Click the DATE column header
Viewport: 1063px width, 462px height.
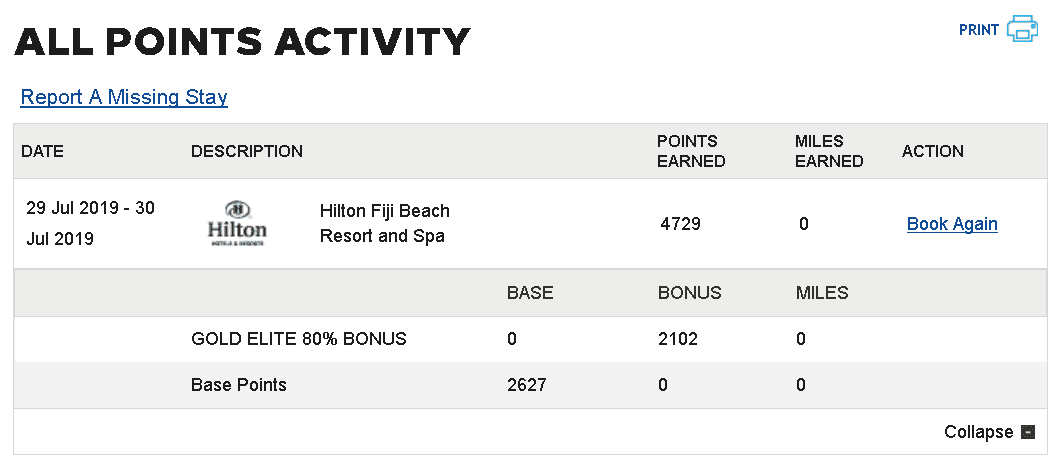[42, 151]
